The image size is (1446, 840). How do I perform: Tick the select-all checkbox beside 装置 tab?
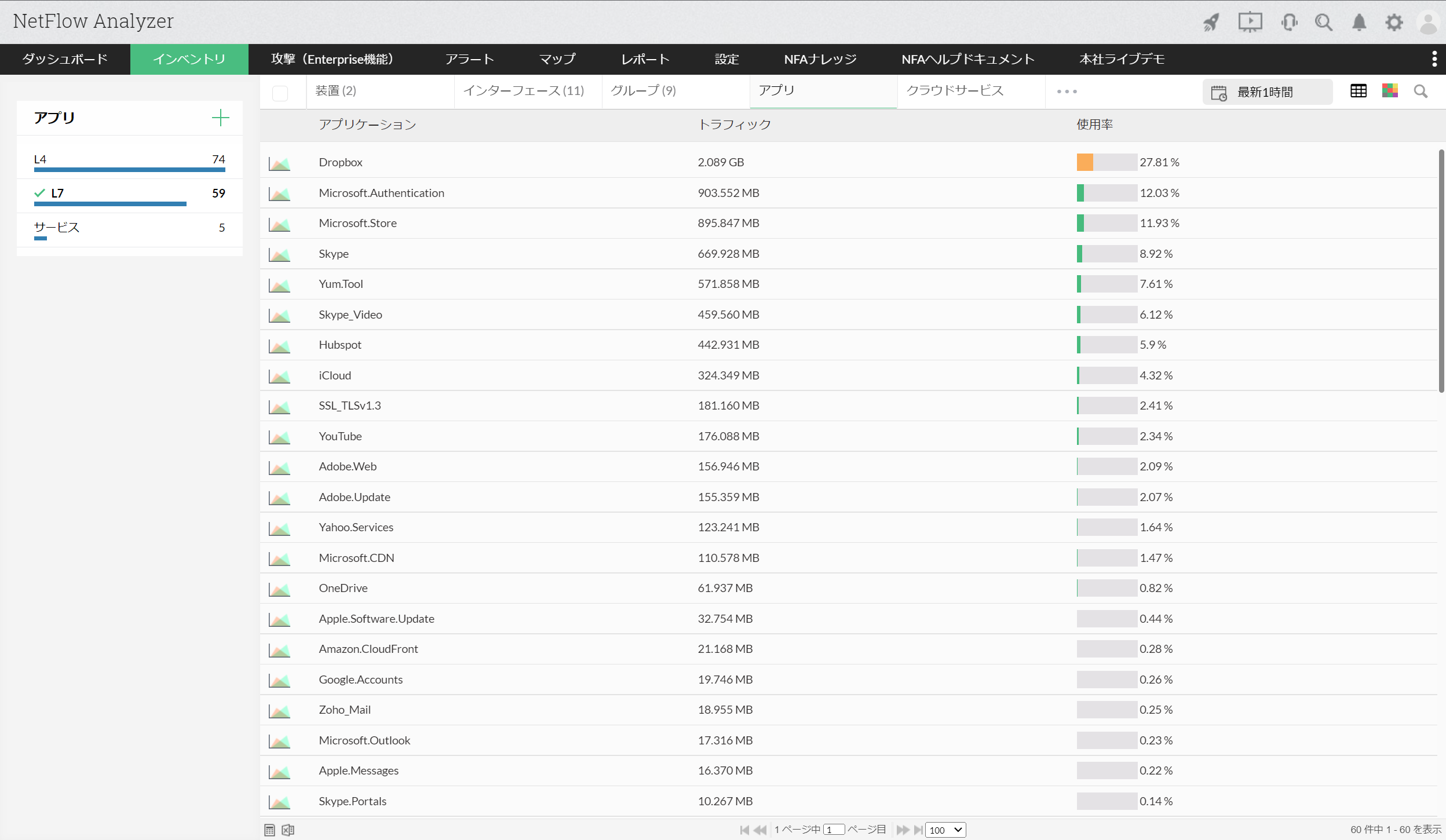click(280, 93)
